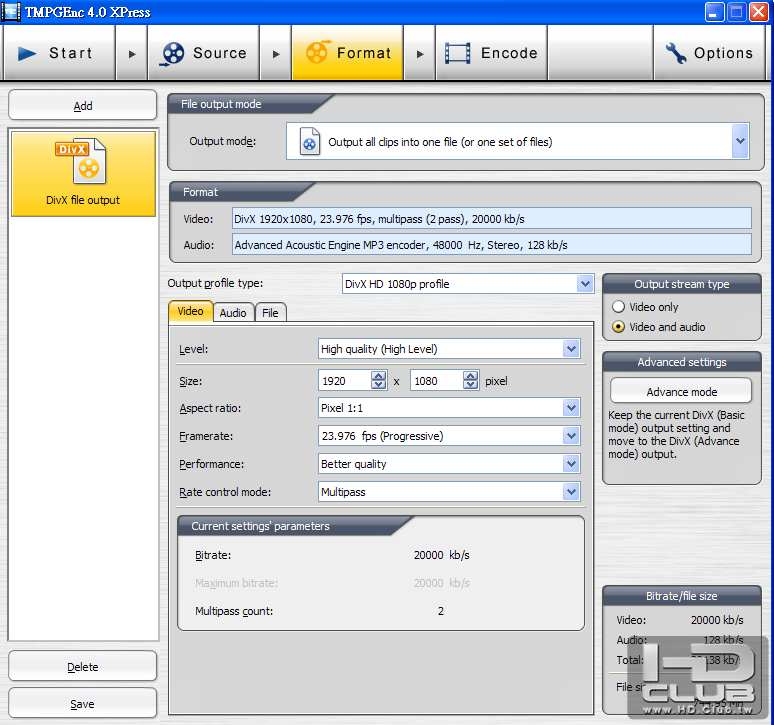Open the Performance dropdown
This screenshot has width=774, height=725.
click(x=571, y=464)
